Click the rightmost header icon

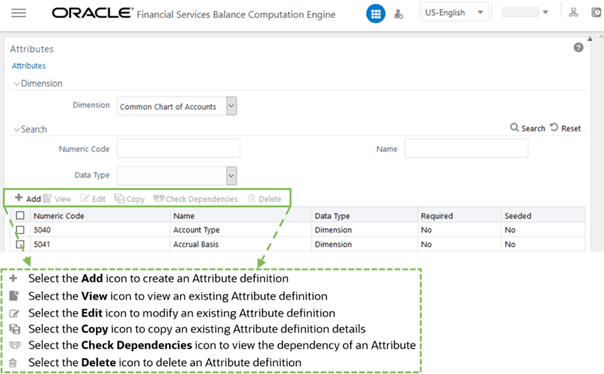point(597,12)
